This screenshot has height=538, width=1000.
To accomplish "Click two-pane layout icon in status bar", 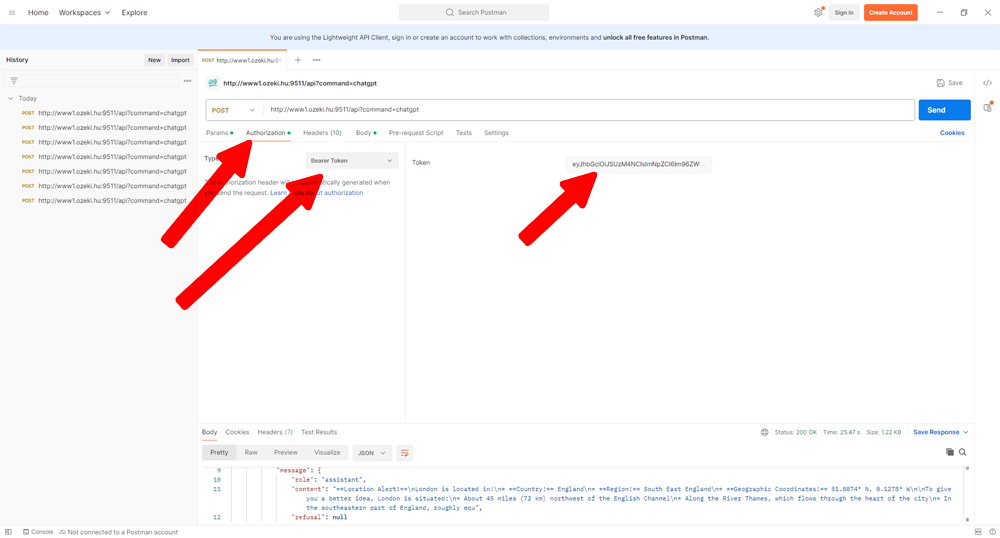I will [x=978, y=532].
